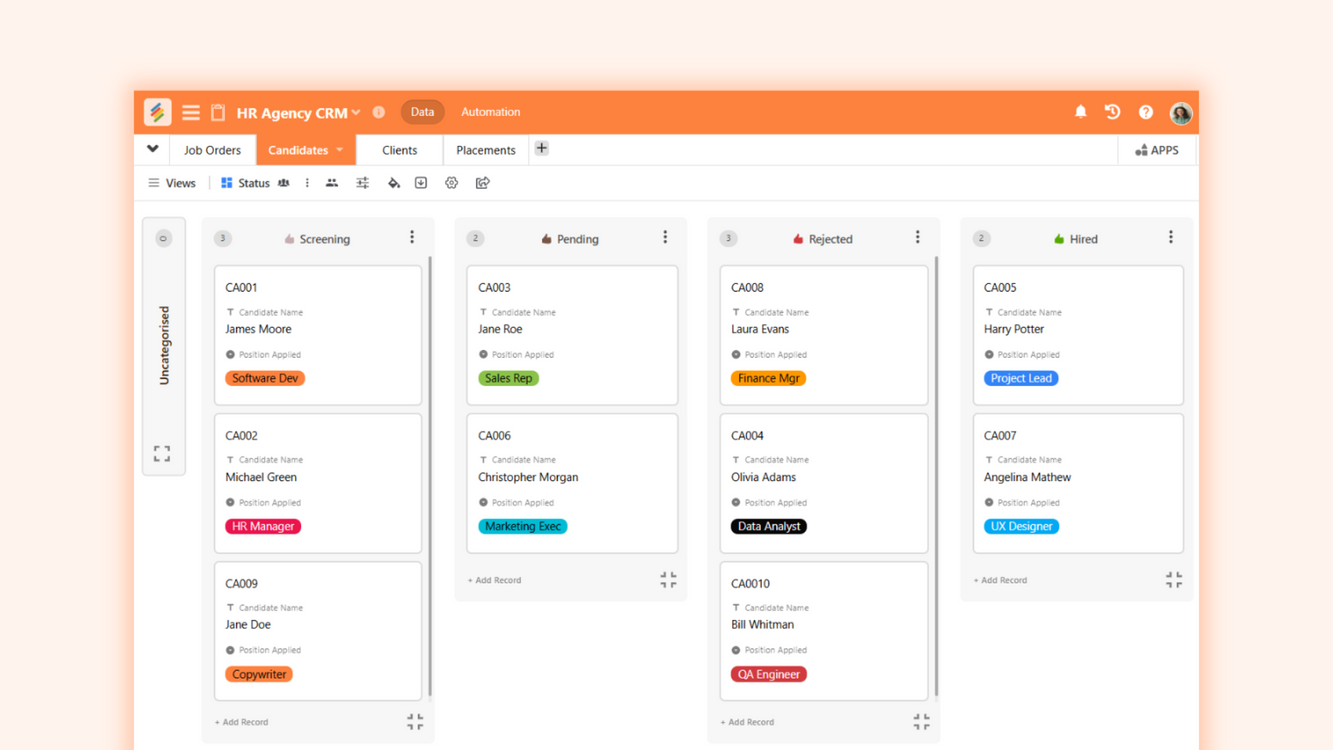This screenshot has height=750, width=1333.
Task: Open the Hired column options menu
Action: (1171, 238)
